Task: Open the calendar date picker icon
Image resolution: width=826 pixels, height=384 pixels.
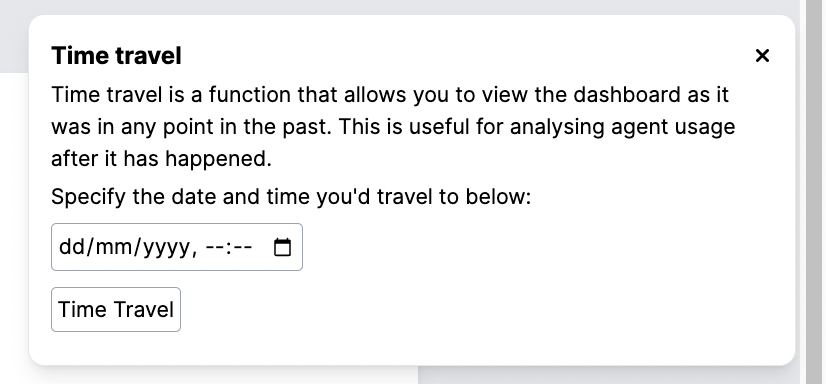Action: point(282,247)
